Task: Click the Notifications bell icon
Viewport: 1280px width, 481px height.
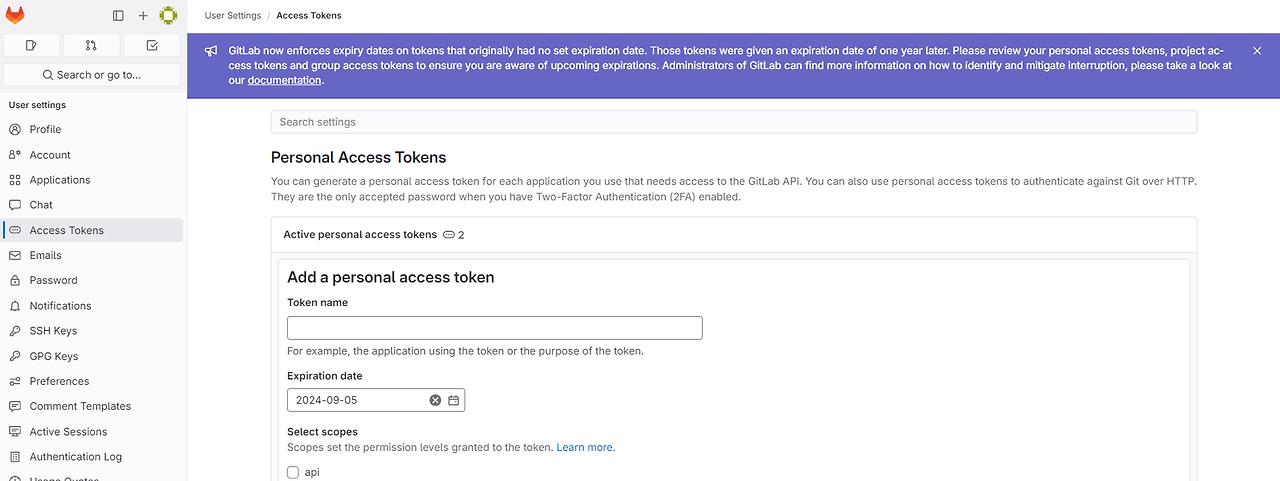Action: click(15, 306)
